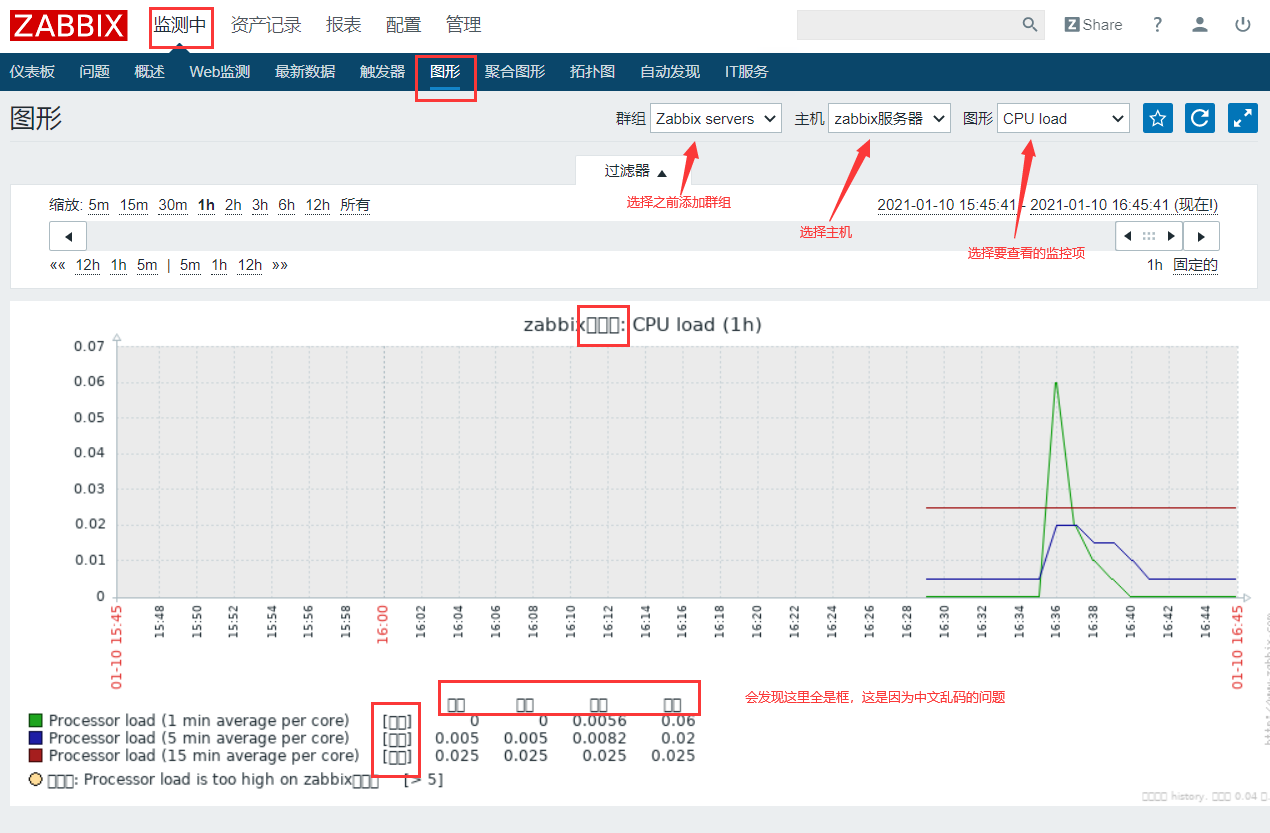
Task: Go to 图形 submenu
Action: [x=445, y=72]
